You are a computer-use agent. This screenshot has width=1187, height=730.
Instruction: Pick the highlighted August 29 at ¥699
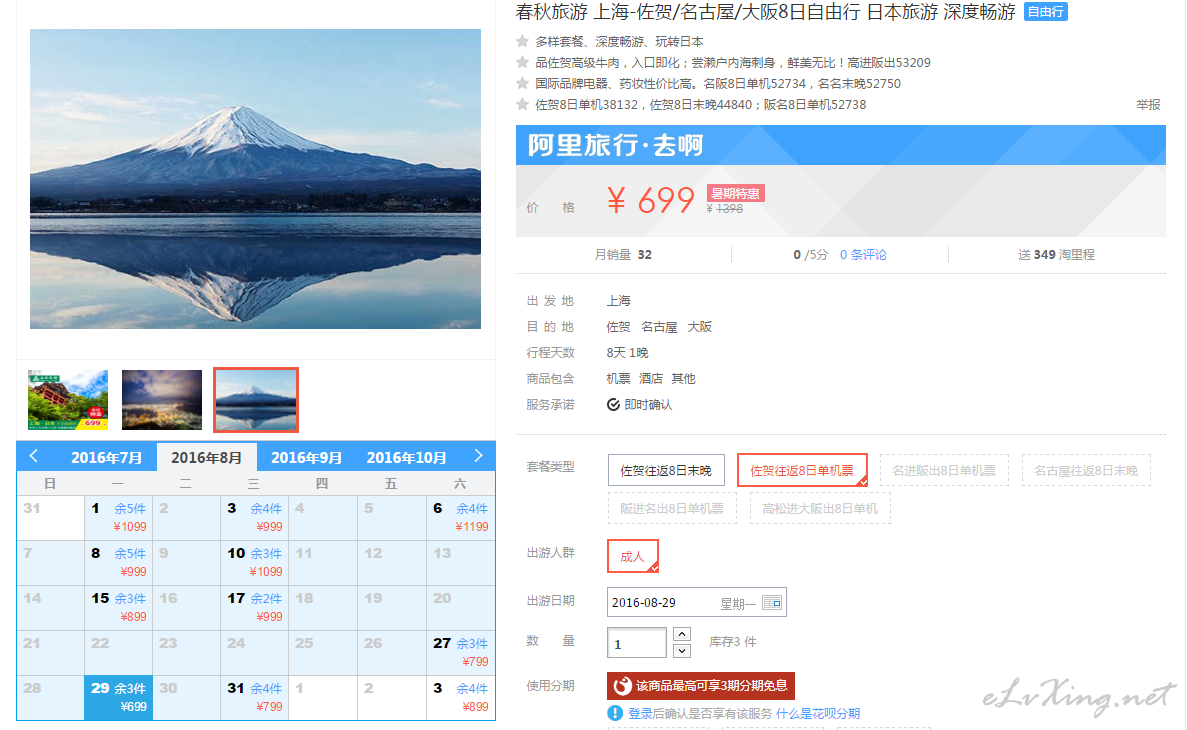(x=118, y=697)
